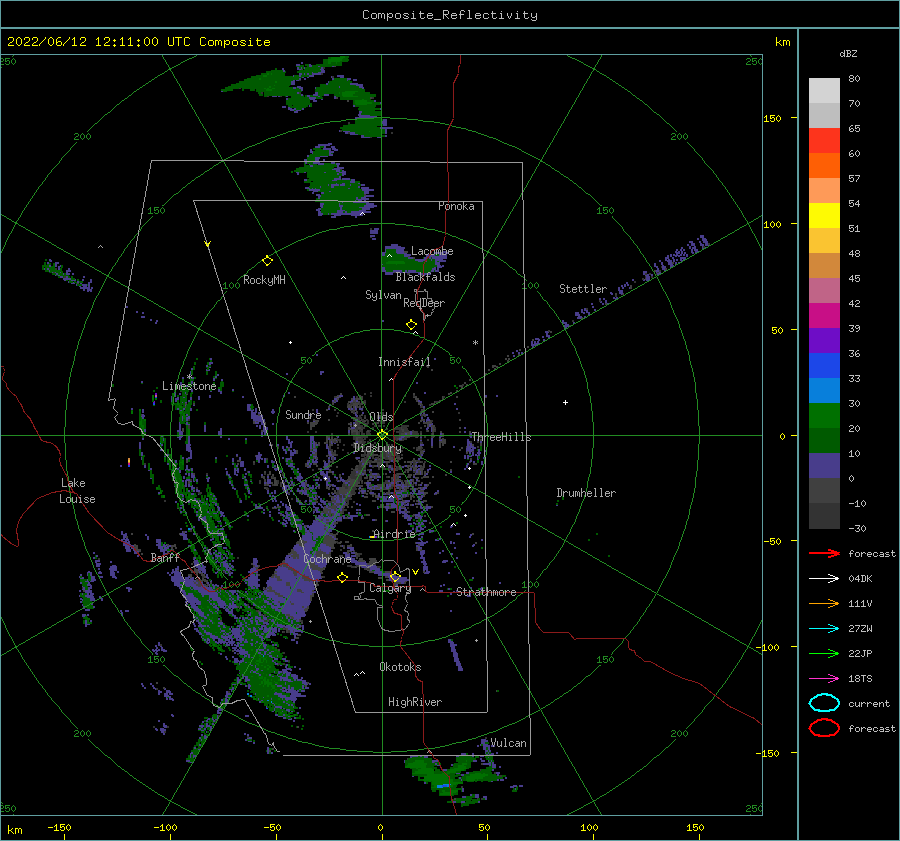
Task: Click the Blackfalds city label
Action: click(425, 277)
